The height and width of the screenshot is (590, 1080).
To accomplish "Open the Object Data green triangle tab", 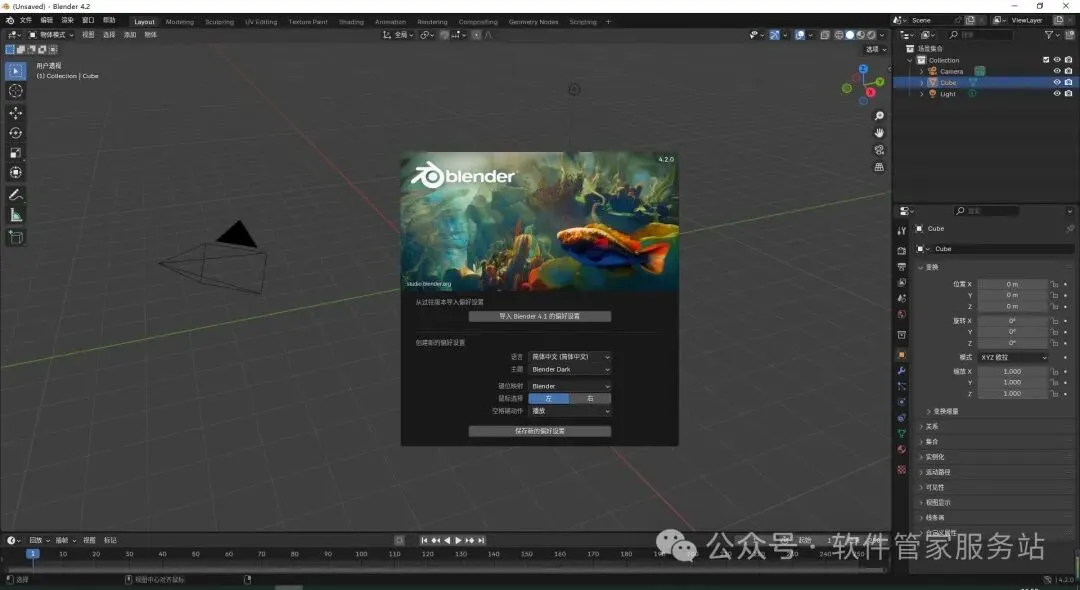I will click(x=902, y=434).
